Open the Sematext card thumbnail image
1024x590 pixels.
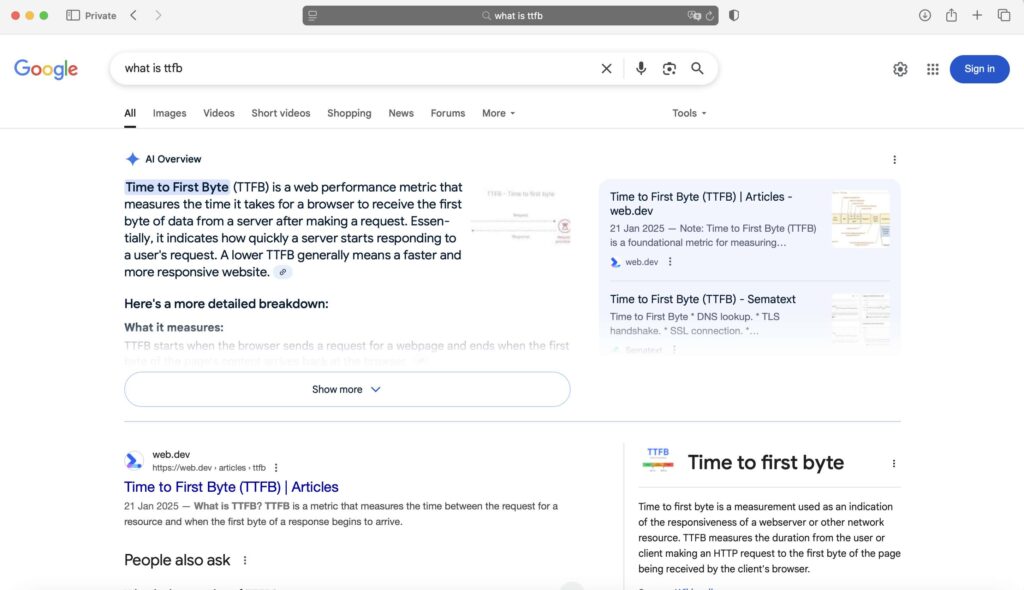[861, 318]
